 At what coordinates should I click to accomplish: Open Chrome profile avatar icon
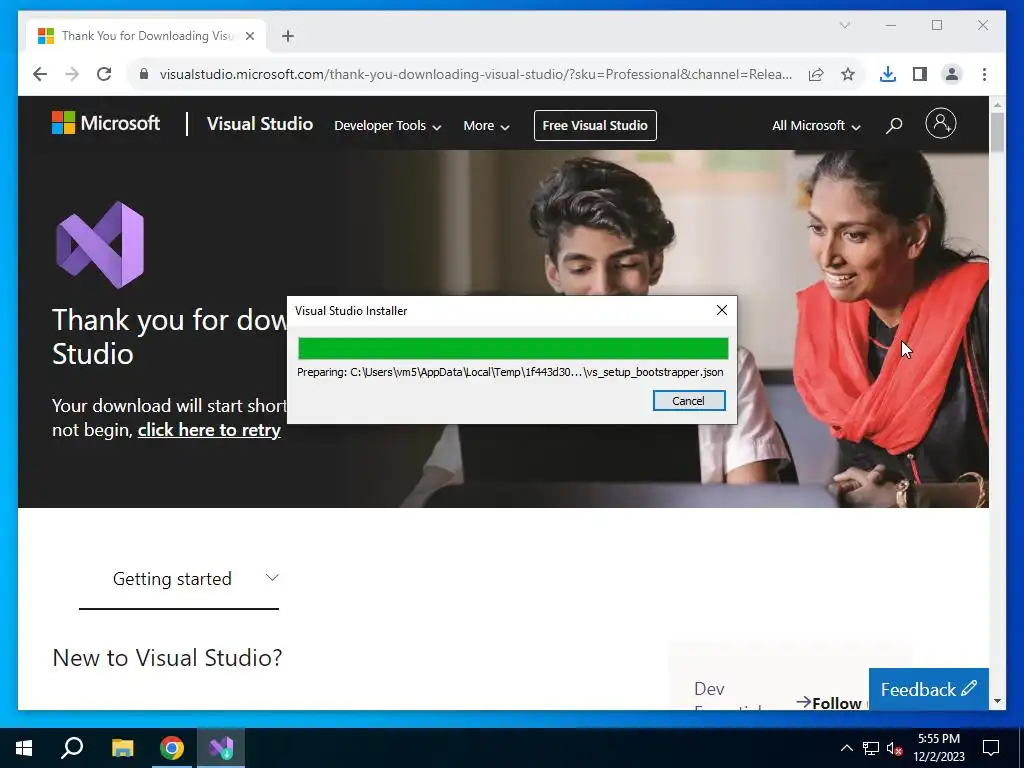952,74
